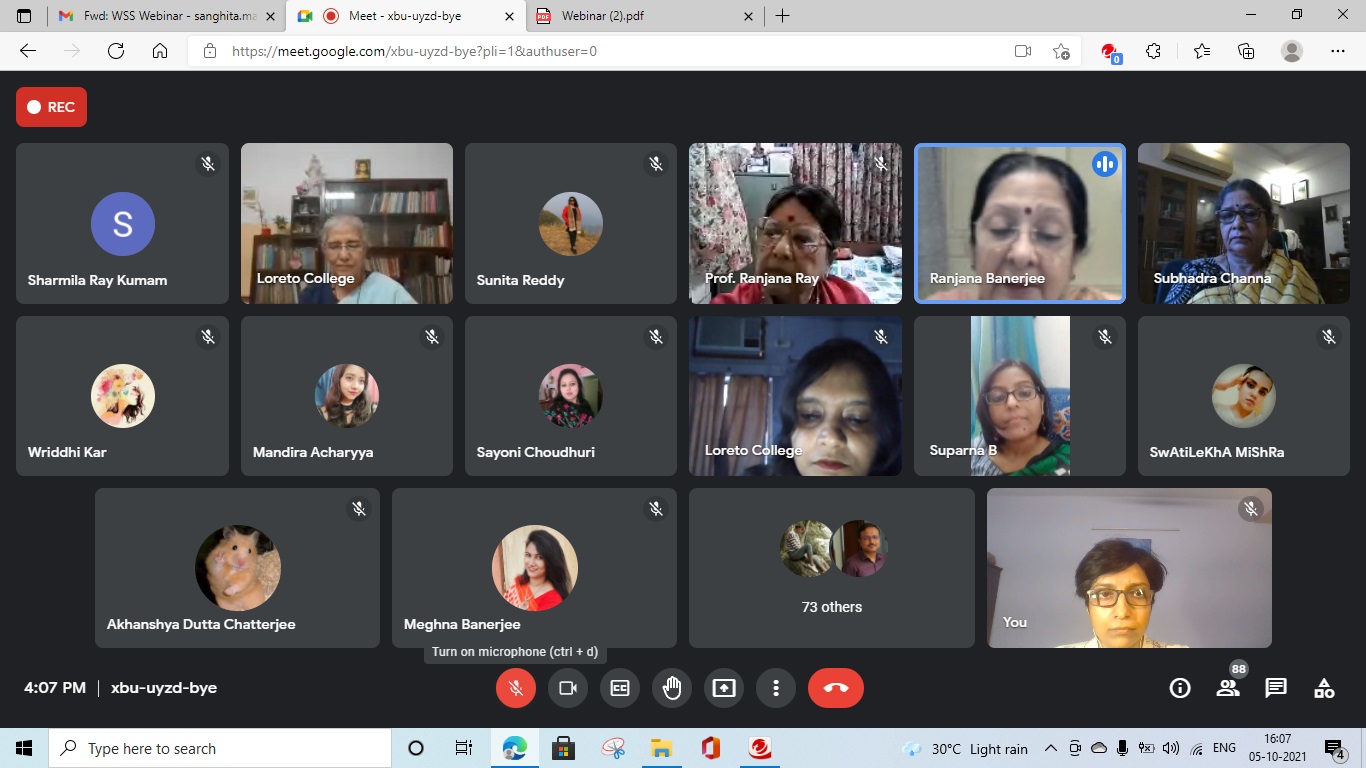Show everyone participants list icon
The image size is (1366, 768).
[1228, 688]
